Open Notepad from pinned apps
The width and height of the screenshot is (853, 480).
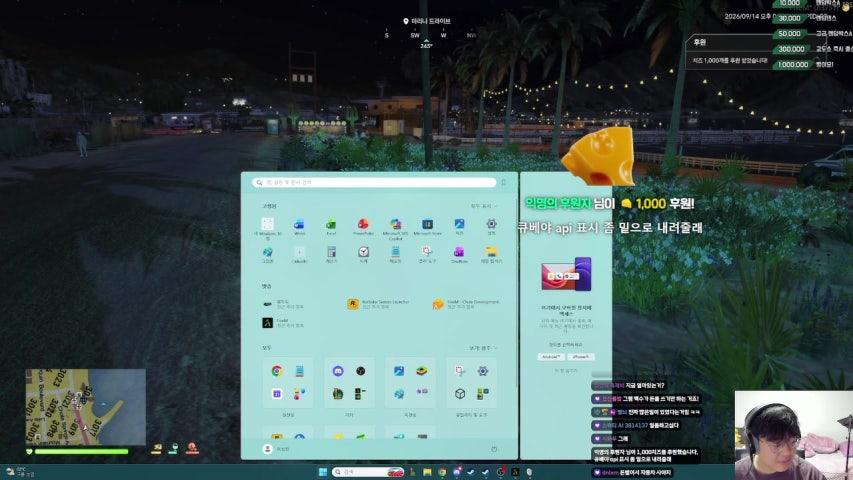coord(395,255)
